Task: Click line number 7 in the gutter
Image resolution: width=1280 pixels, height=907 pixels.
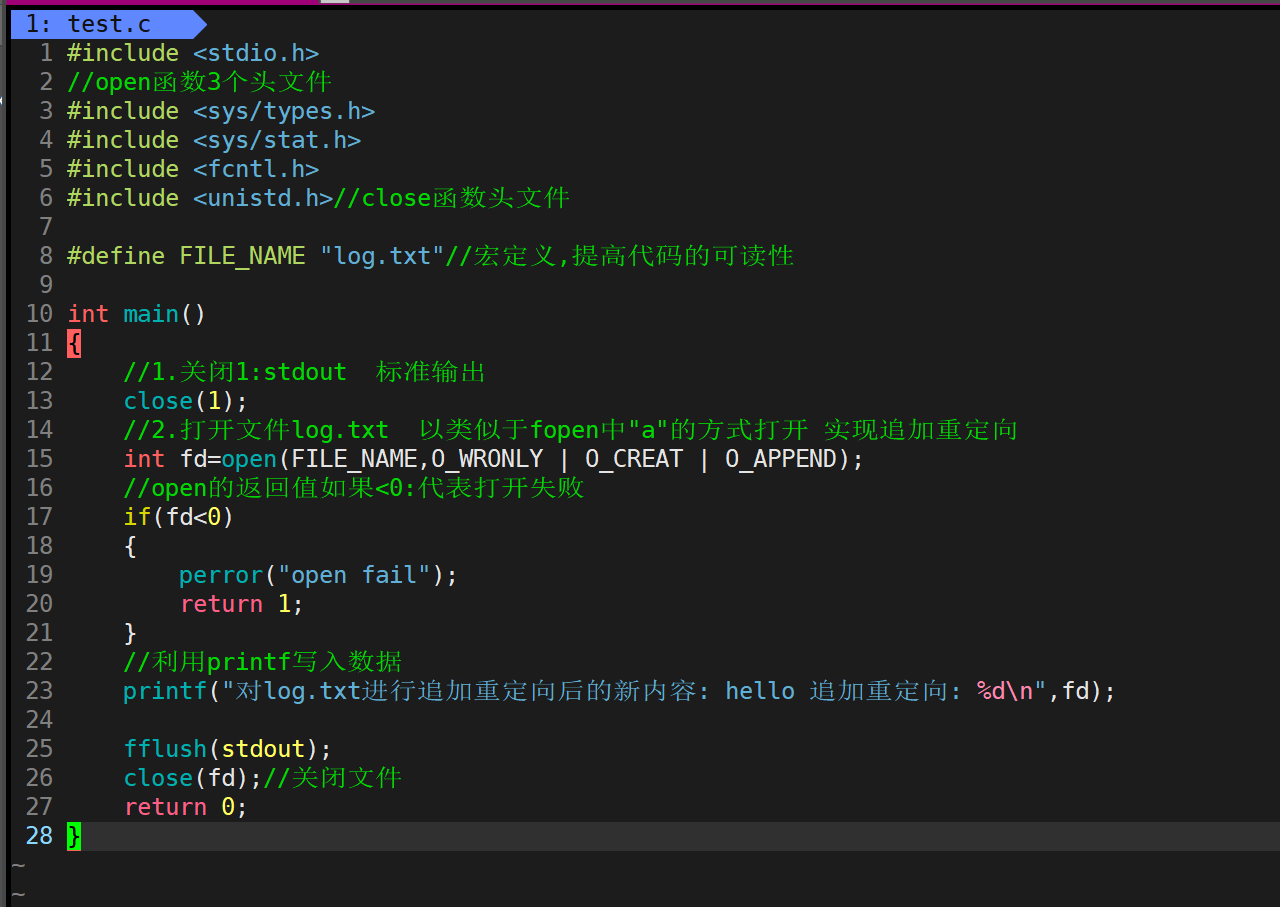Action: (x=46, y=227)
